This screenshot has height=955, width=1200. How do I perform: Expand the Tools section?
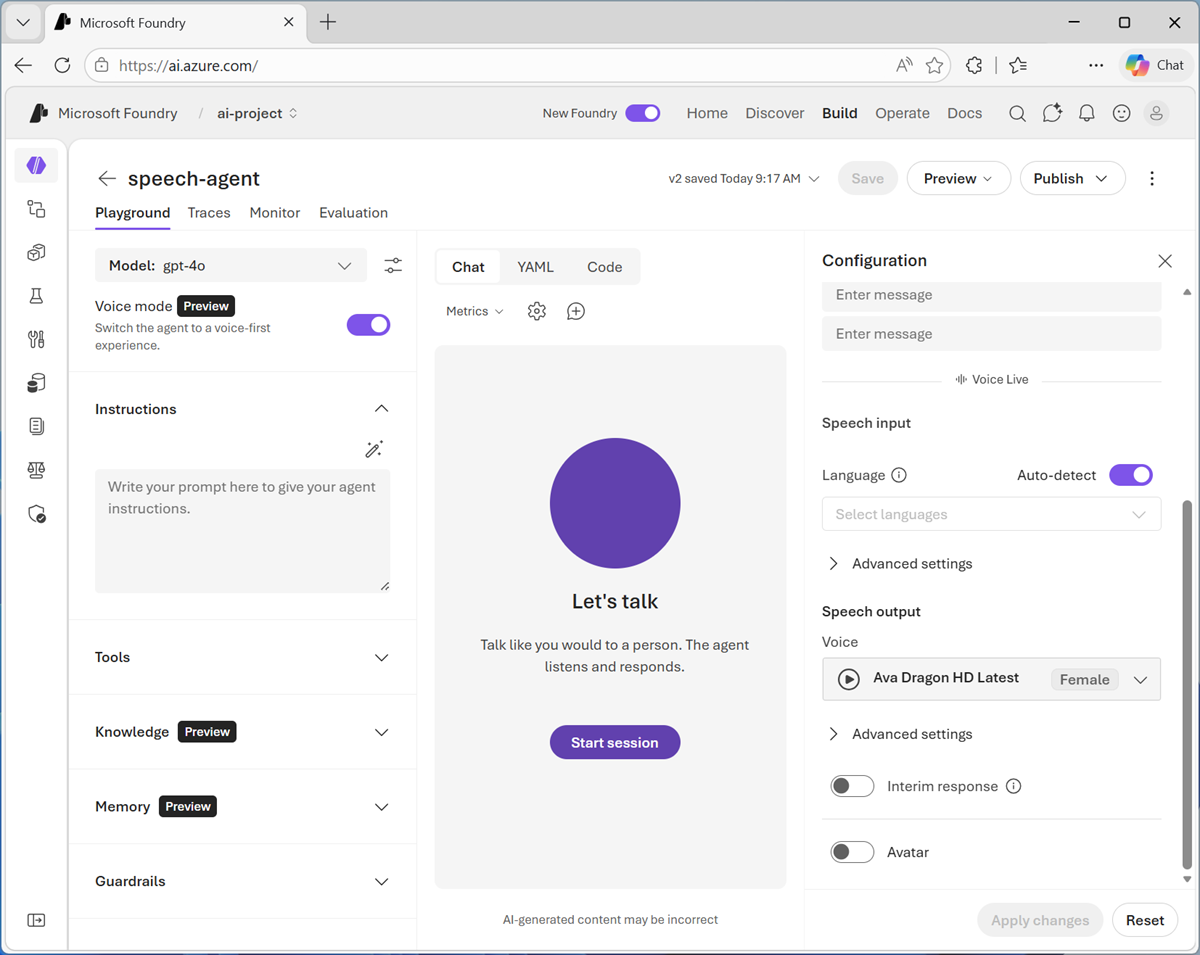pos(381,658)
